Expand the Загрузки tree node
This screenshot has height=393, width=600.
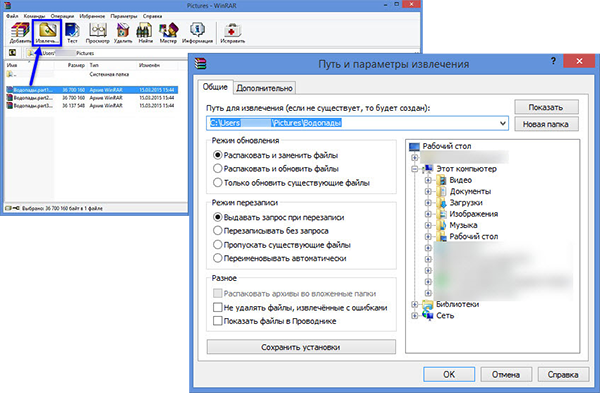(428, 202)
